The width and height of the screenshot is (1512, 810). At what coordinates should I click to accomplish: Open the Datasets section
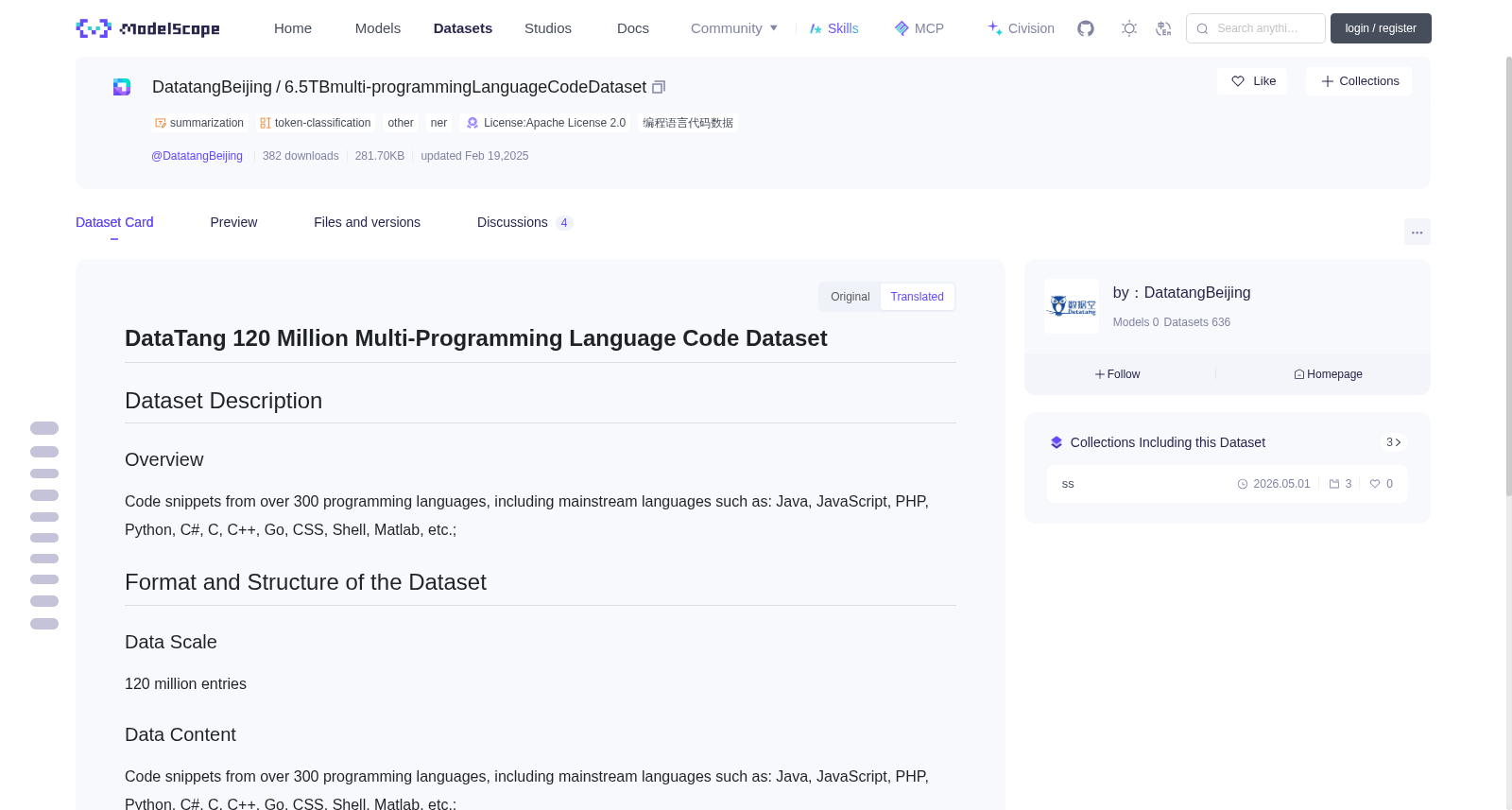(x=463, y=28)
